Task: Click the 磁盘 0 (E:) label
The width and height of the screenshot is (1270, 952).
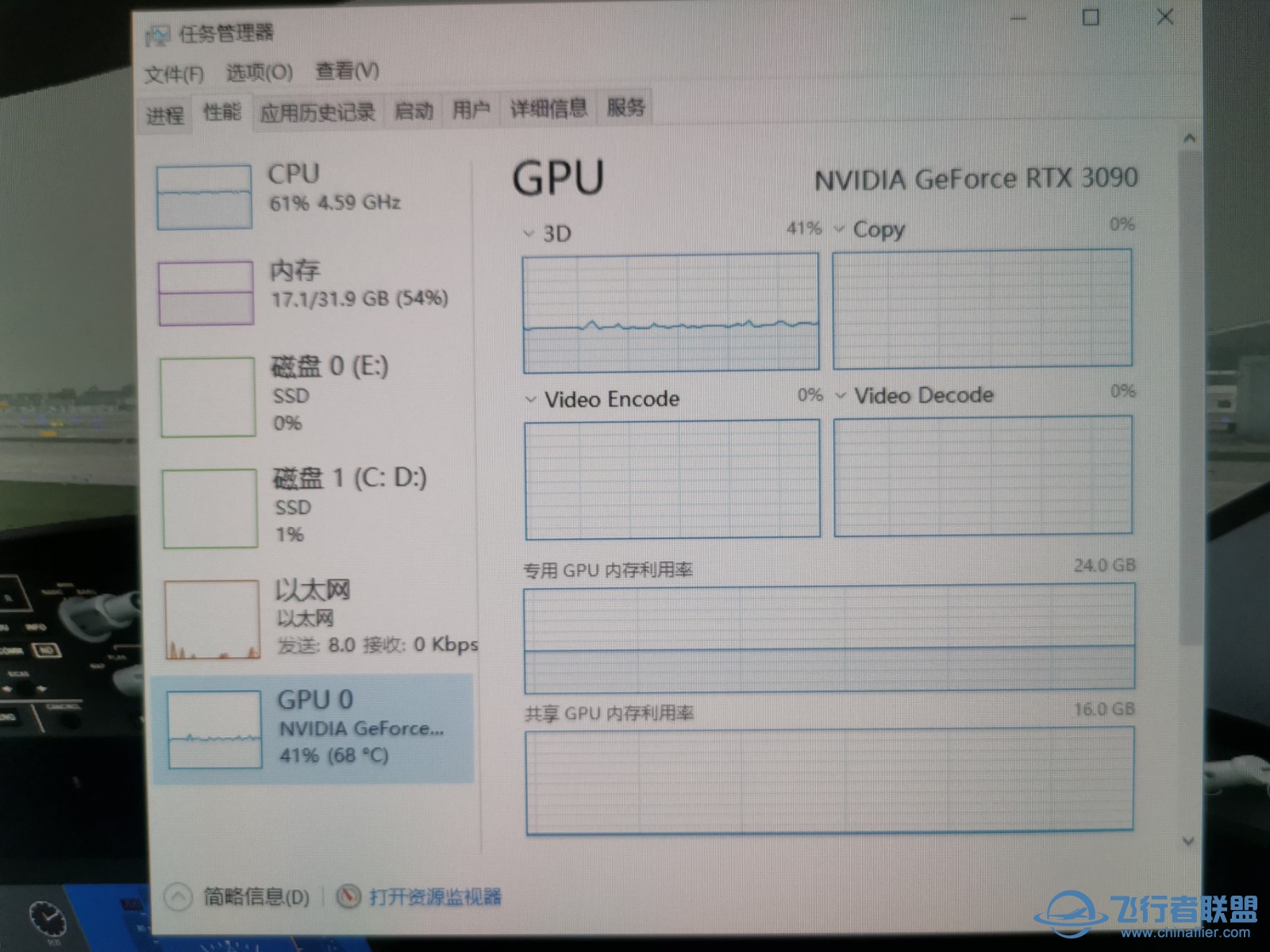Action: (329, 367)
